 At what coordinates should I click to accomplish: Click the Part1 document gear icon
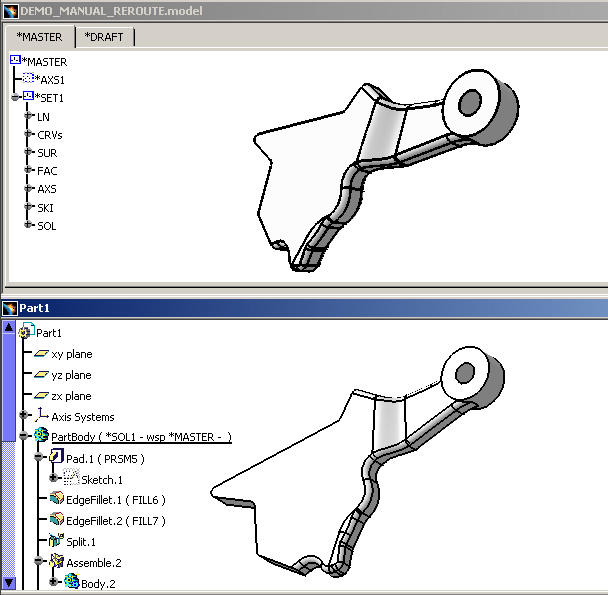26,330
